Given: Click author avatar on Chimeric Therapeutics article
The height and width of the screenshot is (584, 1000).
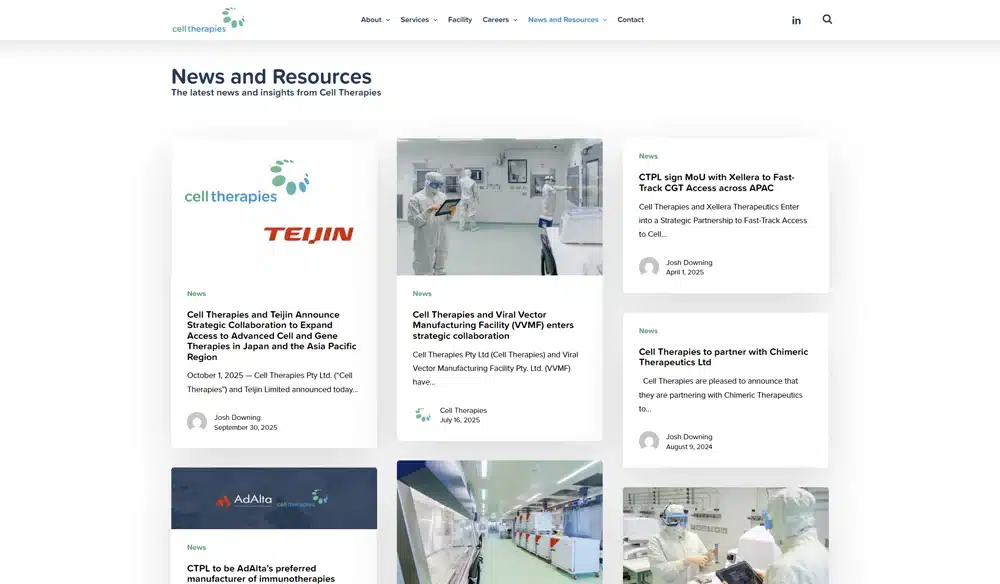Looking at the screenshot, I should 649,441.
